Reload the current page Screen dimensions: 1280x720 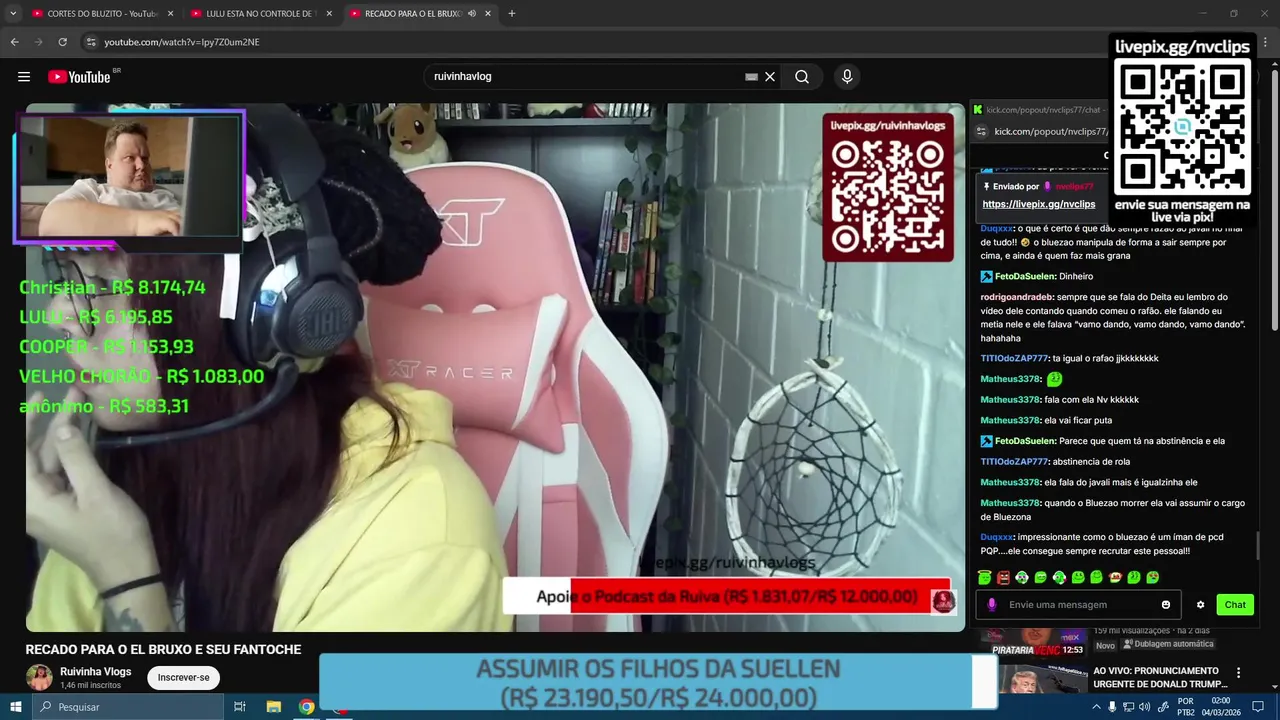(62, 42)
